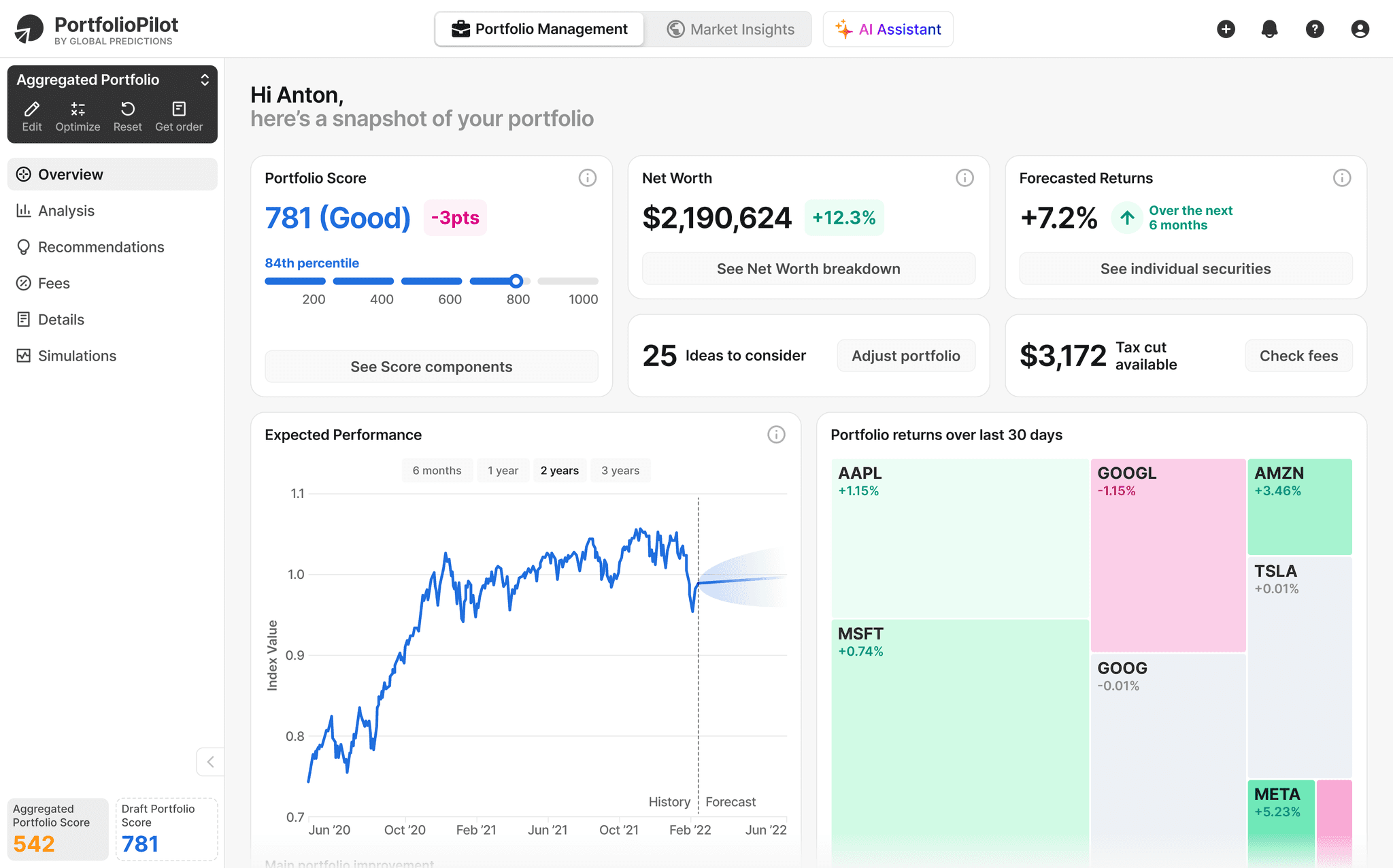Open notifications bell icon
1393x868 pixels.
pyautogui.click(x=1269, y=29)
